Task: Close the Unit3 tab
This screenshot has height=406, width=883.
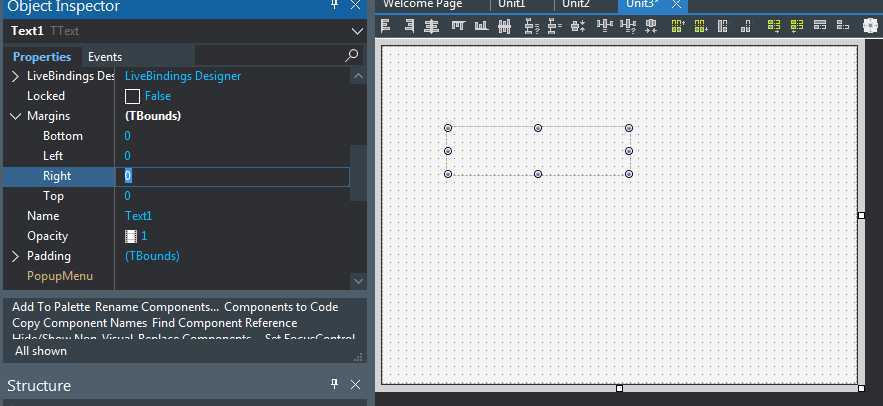Action: (x=676, y=5)
